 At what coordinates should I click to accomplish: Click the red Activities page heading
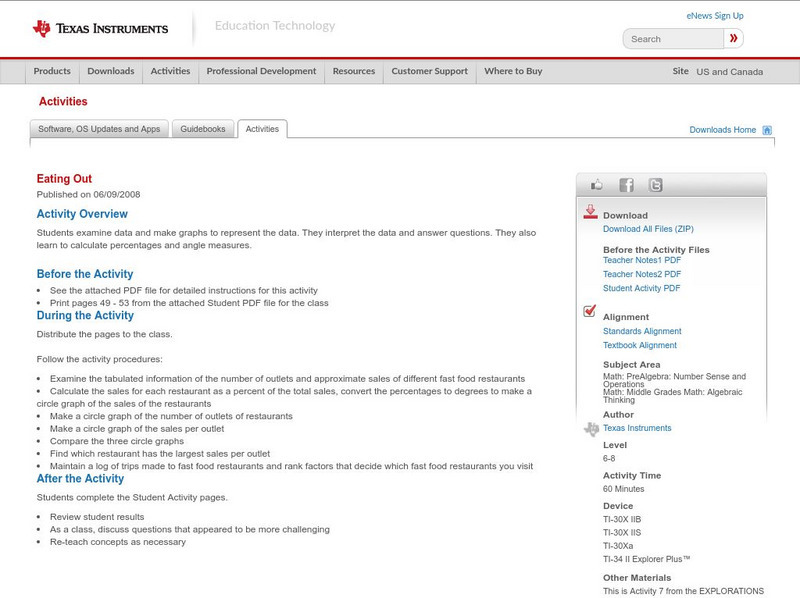[63, 102]
